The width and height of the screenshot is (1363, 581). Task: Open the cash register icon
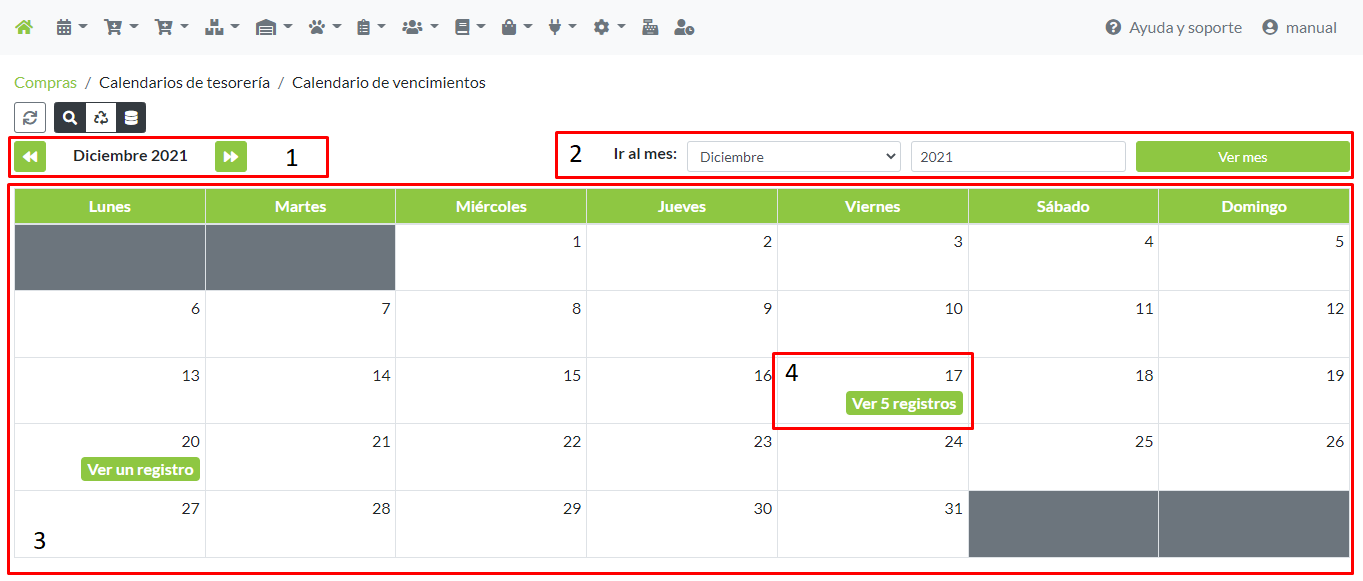coord(650,27)
